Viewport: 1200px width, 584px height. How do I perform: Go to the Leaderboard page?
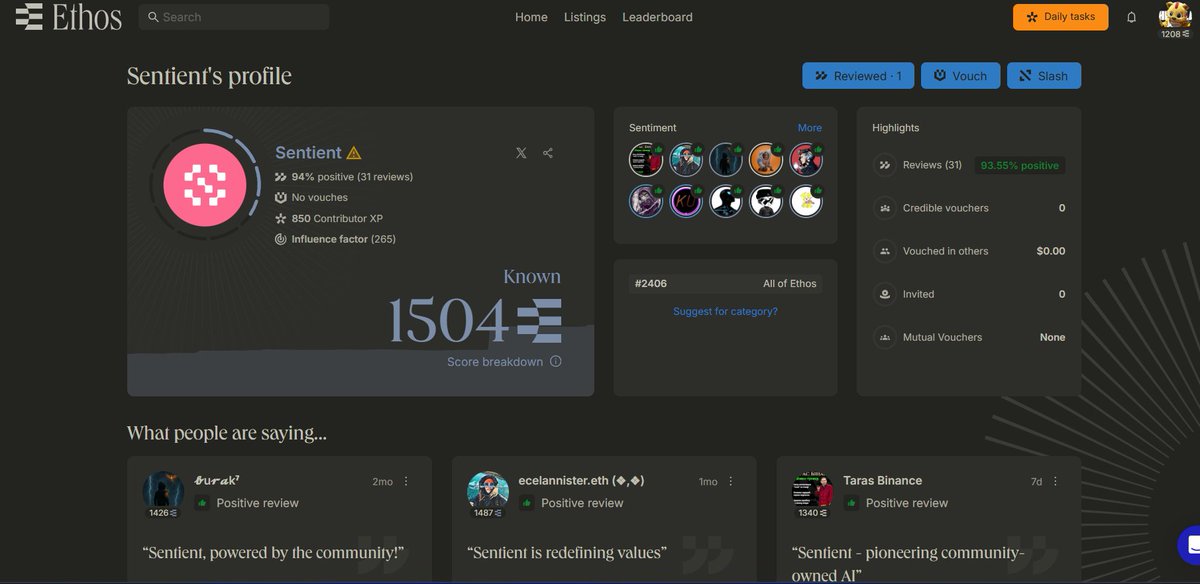tap(657, 17)
